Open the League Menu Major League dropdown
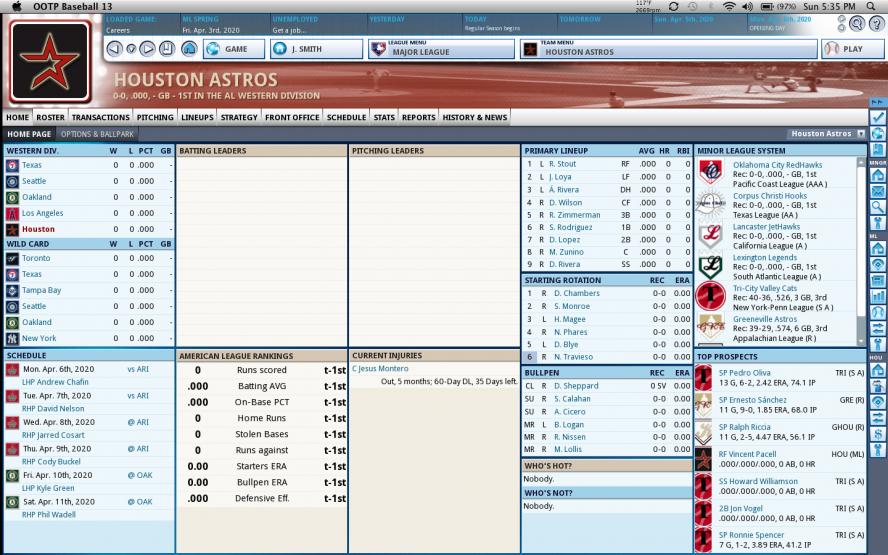The image size is (888, 555). (x=441, y=49)
